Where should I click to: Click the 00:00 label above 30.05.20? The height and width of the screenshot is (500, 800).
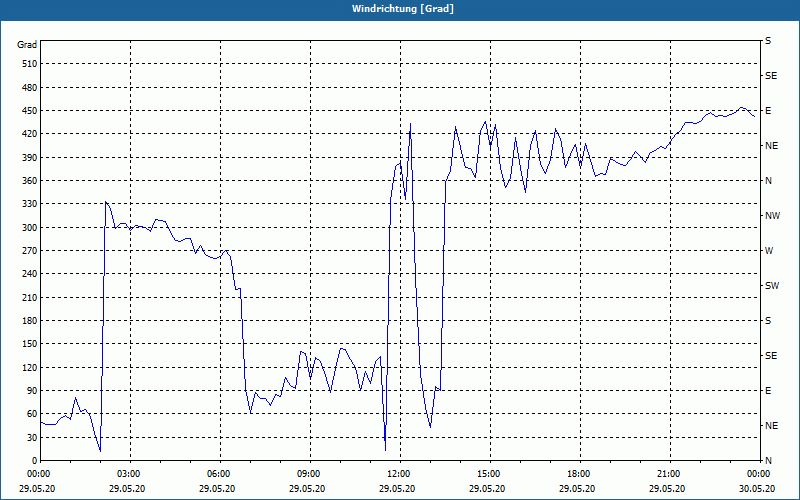point(759,474)
